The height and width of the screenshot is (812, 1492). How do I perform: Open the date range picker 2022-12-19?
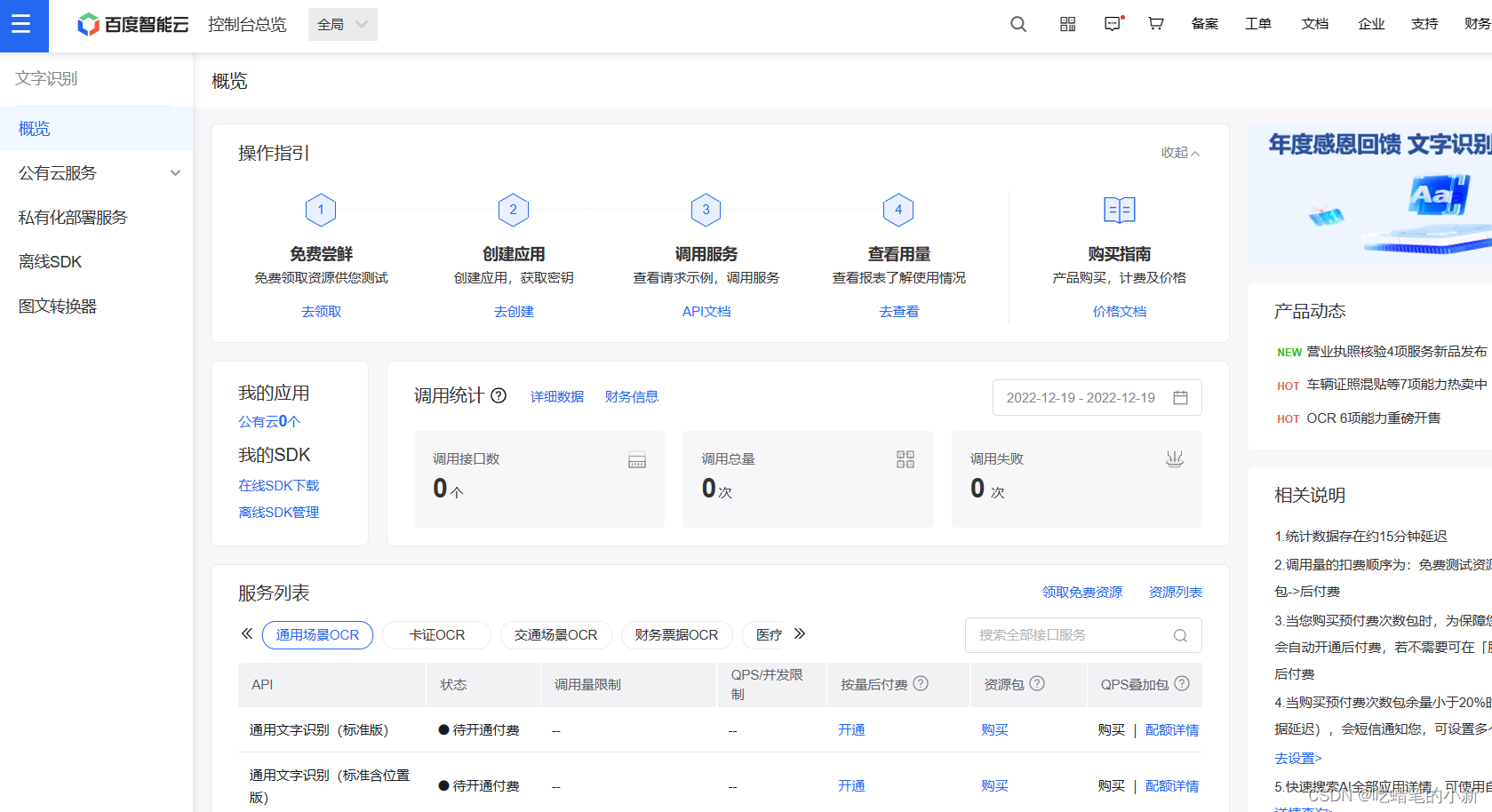coord(1097,397)
